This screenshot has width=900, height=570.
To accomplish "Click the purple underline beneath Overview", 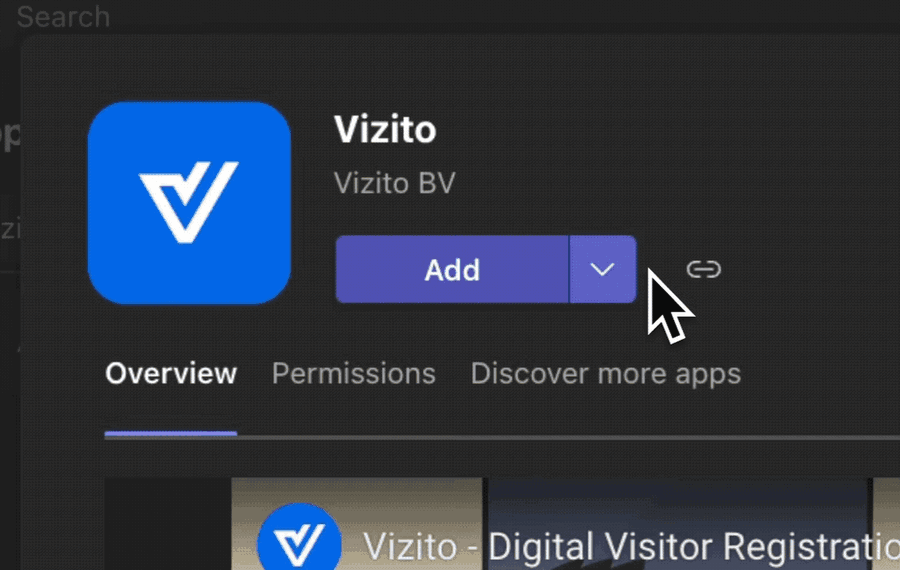I will [171, 434].
